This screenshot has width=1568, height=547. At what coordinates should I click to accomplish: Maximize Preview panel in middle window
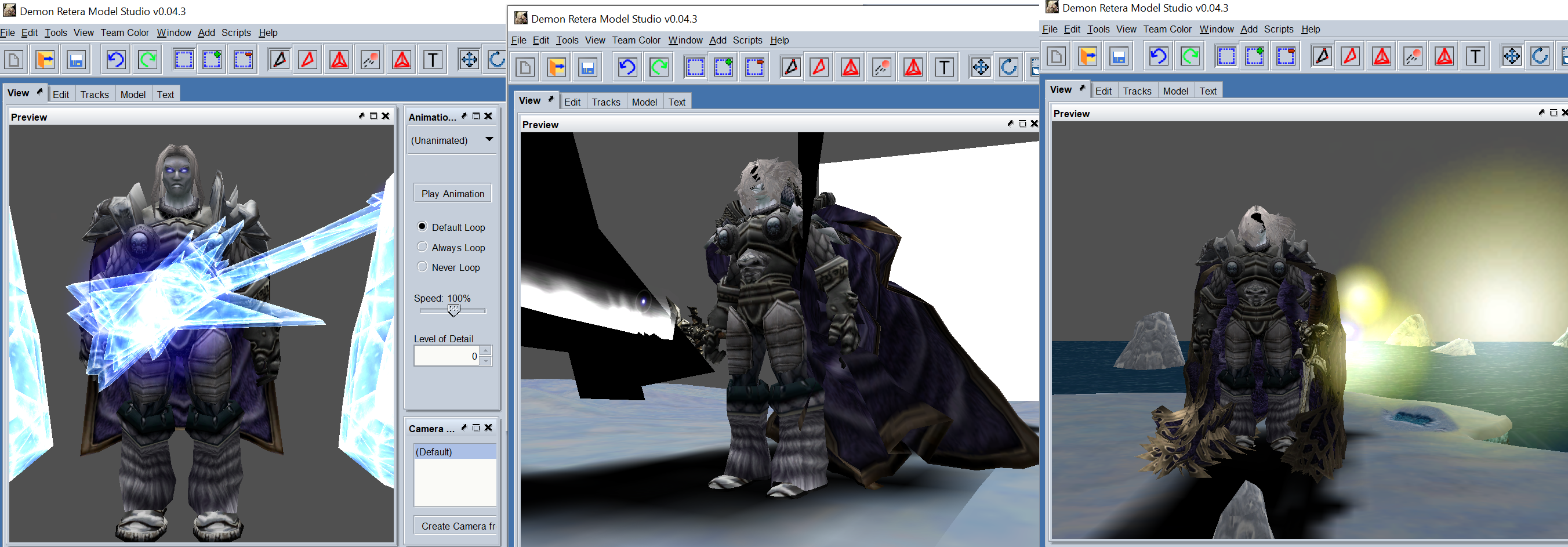point(1022,124)
